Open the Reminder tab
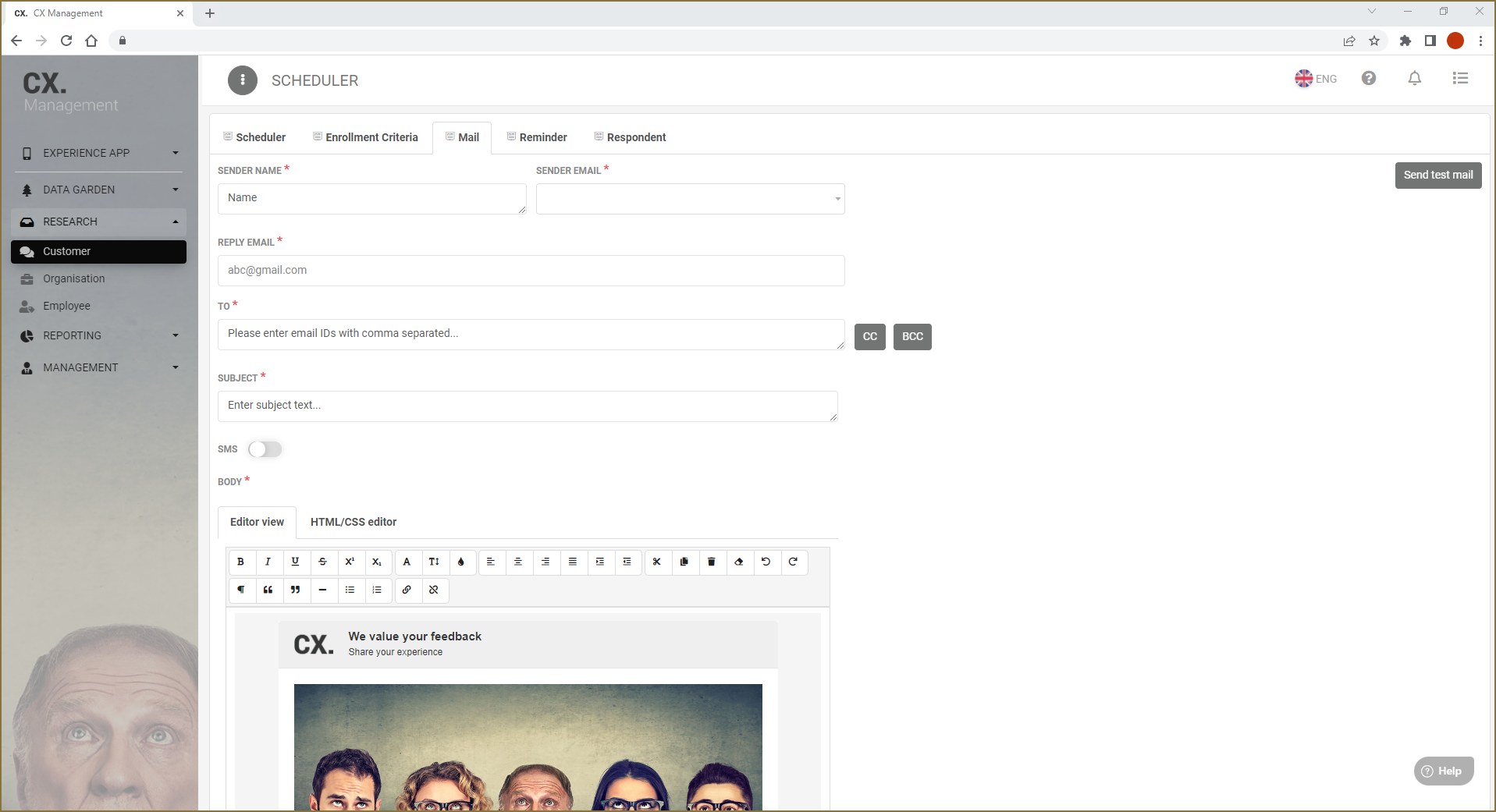 click(537, 137)
